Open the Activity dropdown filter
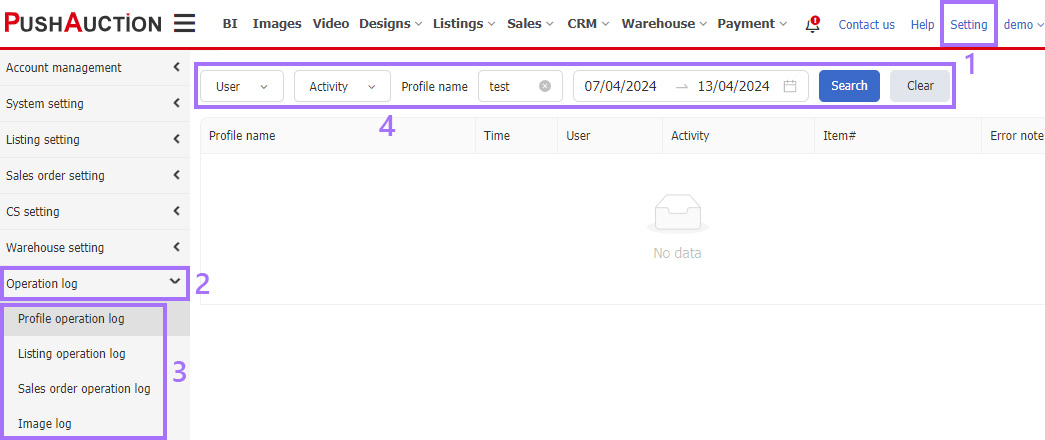1045x440 pixels. [342, 86]
